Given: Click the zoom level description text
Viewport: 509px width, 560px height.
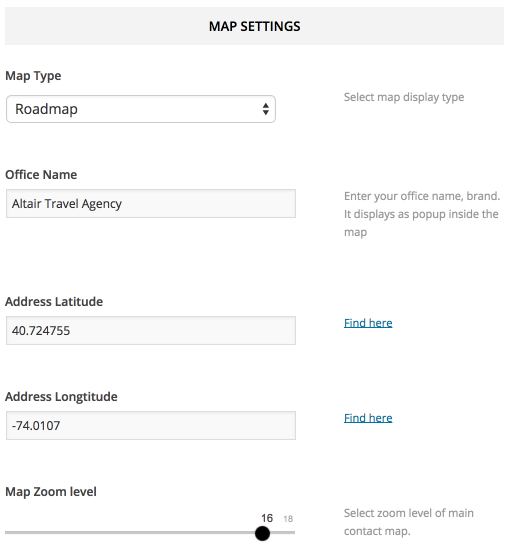Looking at the screenshot, I should [x=409, y=522].
